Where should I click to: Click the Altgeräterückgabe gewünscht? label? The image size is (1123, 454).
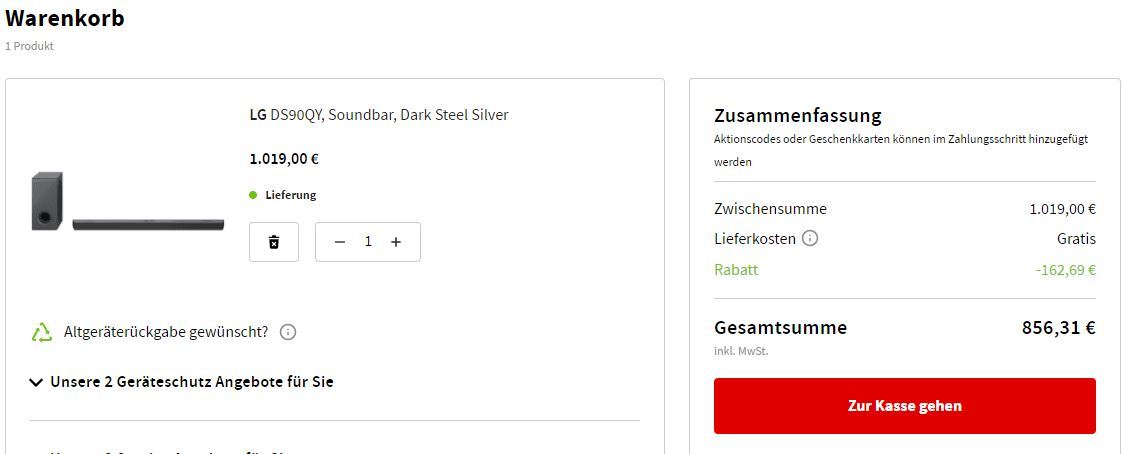click(x=166, y=332)
